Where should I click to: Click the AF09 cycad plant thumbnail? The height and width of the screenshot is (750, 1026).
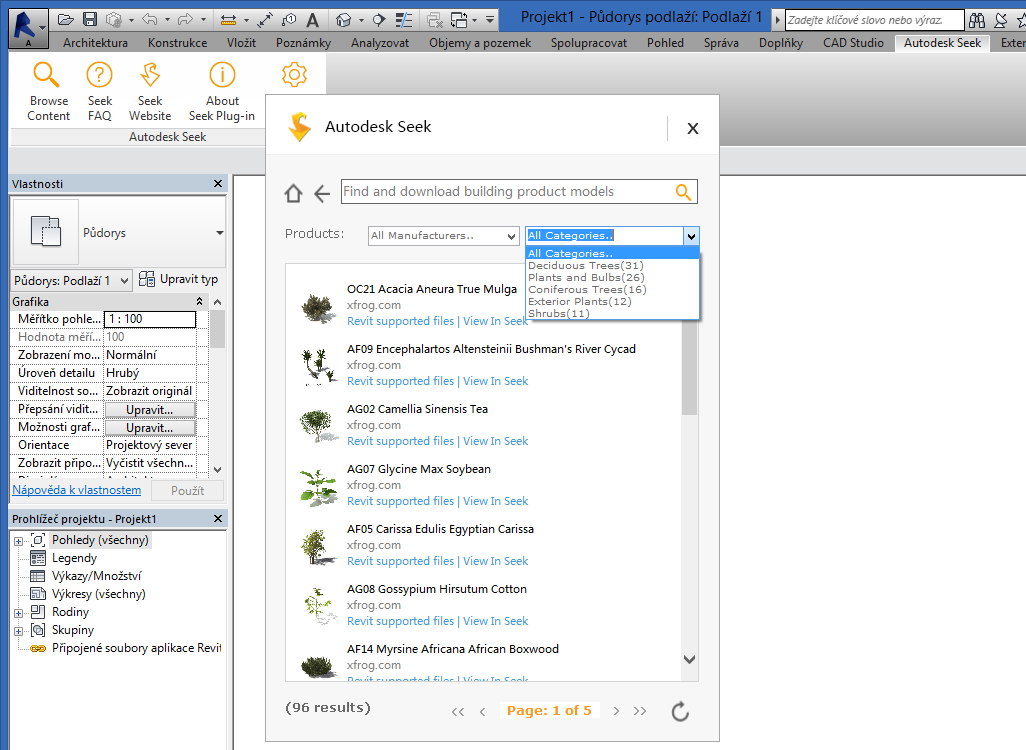point(318,367)
